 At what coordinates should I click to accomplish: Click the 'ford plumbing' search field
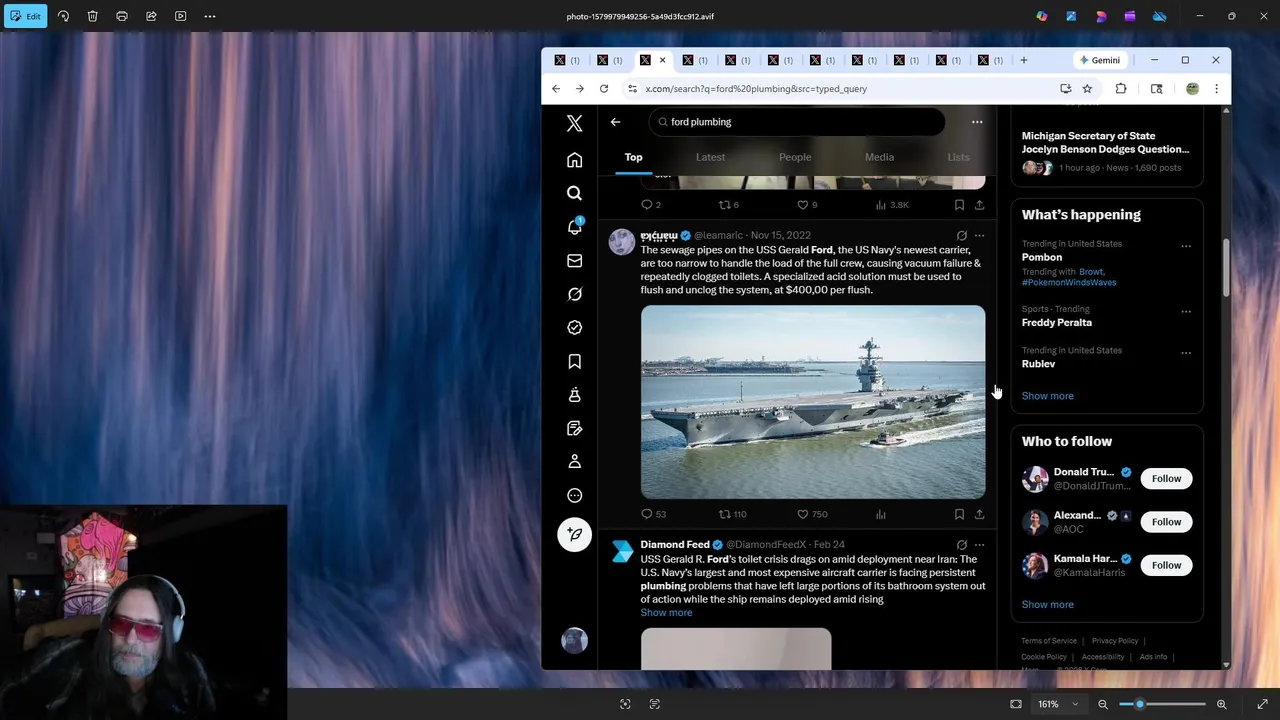point(797,122)
